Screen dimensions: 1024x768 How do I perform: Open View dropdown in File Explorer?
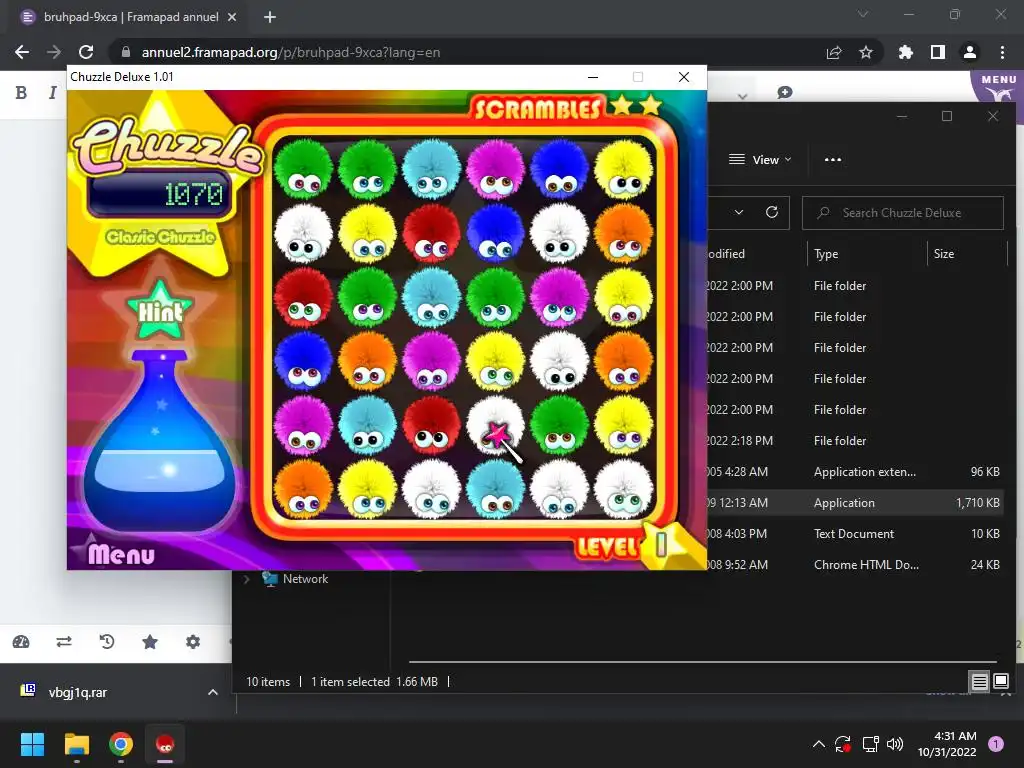[760, 159]
